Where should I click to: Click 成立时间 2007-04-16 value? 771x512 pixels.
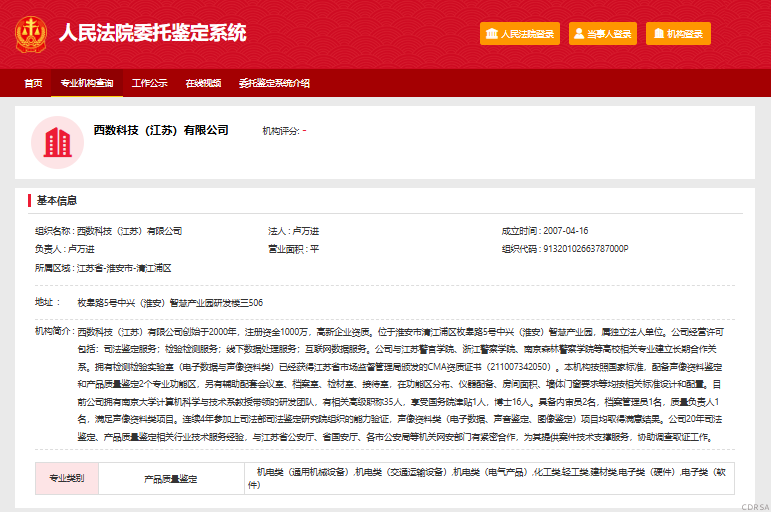(x=565, y=231)
